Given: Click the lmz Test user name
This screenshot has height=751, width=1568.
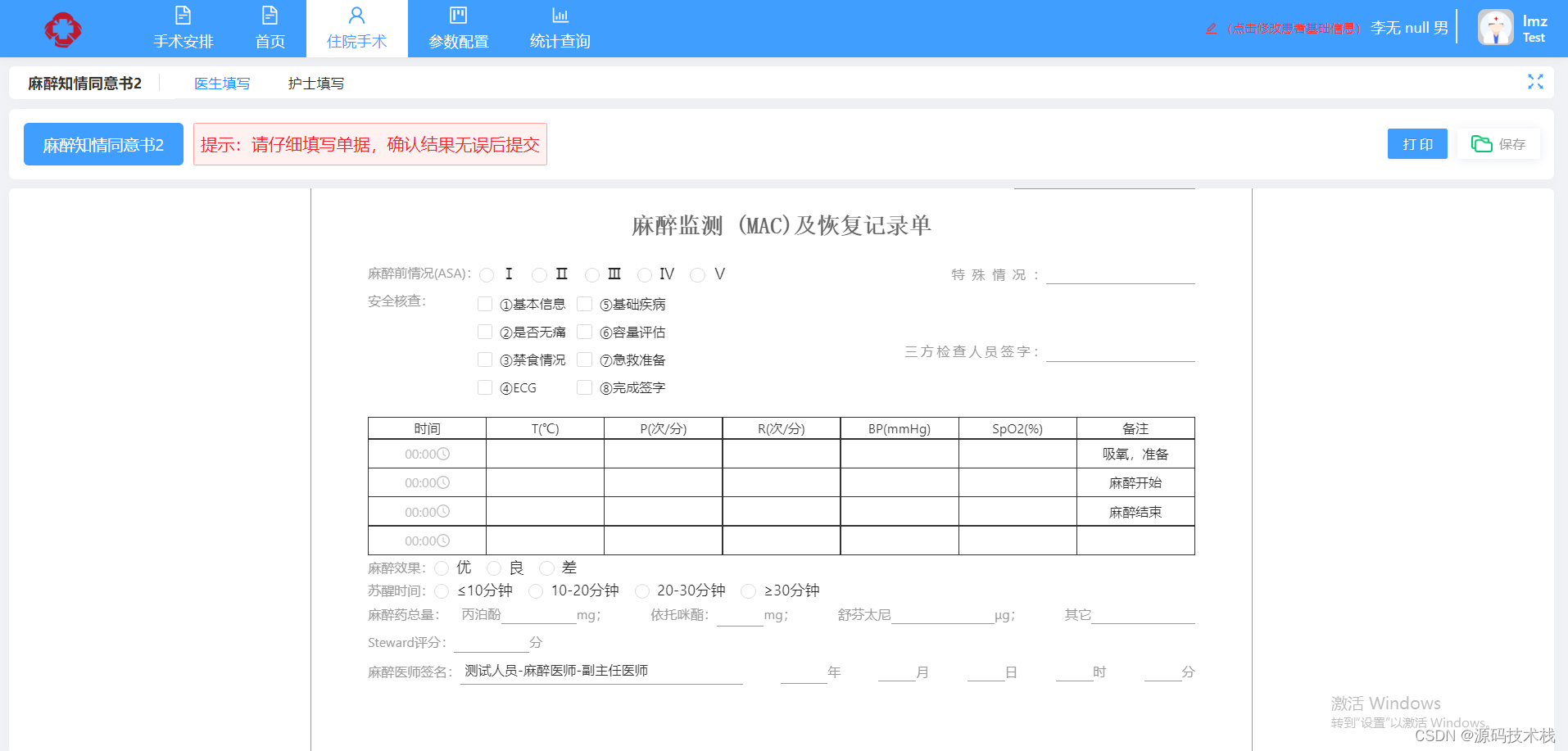Looking at the screenshot, I should pyautogui.click(x=1534, y=29).
